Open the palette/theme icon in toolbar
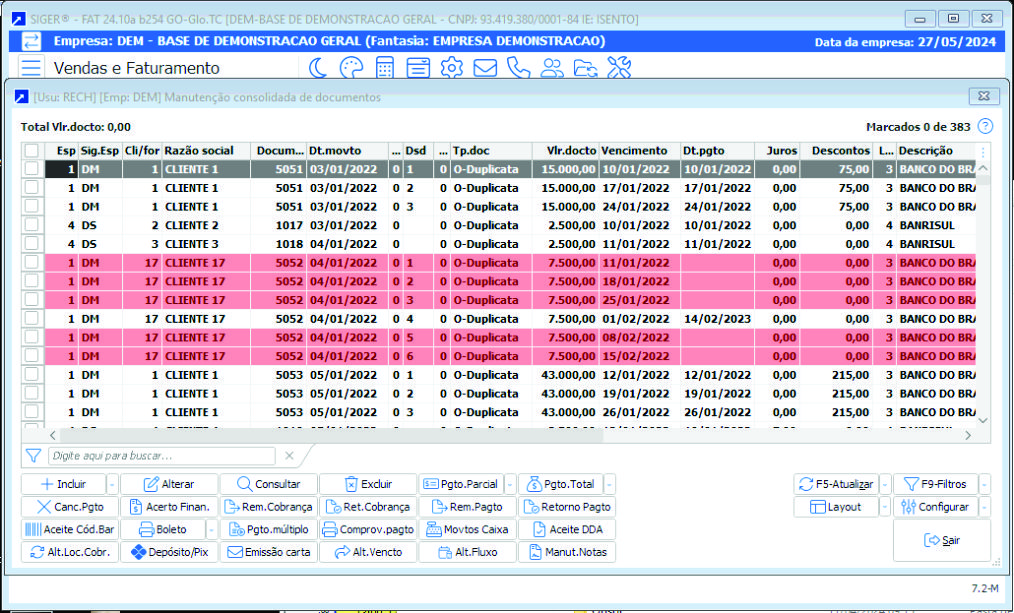1014x613 pixels. point(353,67)
